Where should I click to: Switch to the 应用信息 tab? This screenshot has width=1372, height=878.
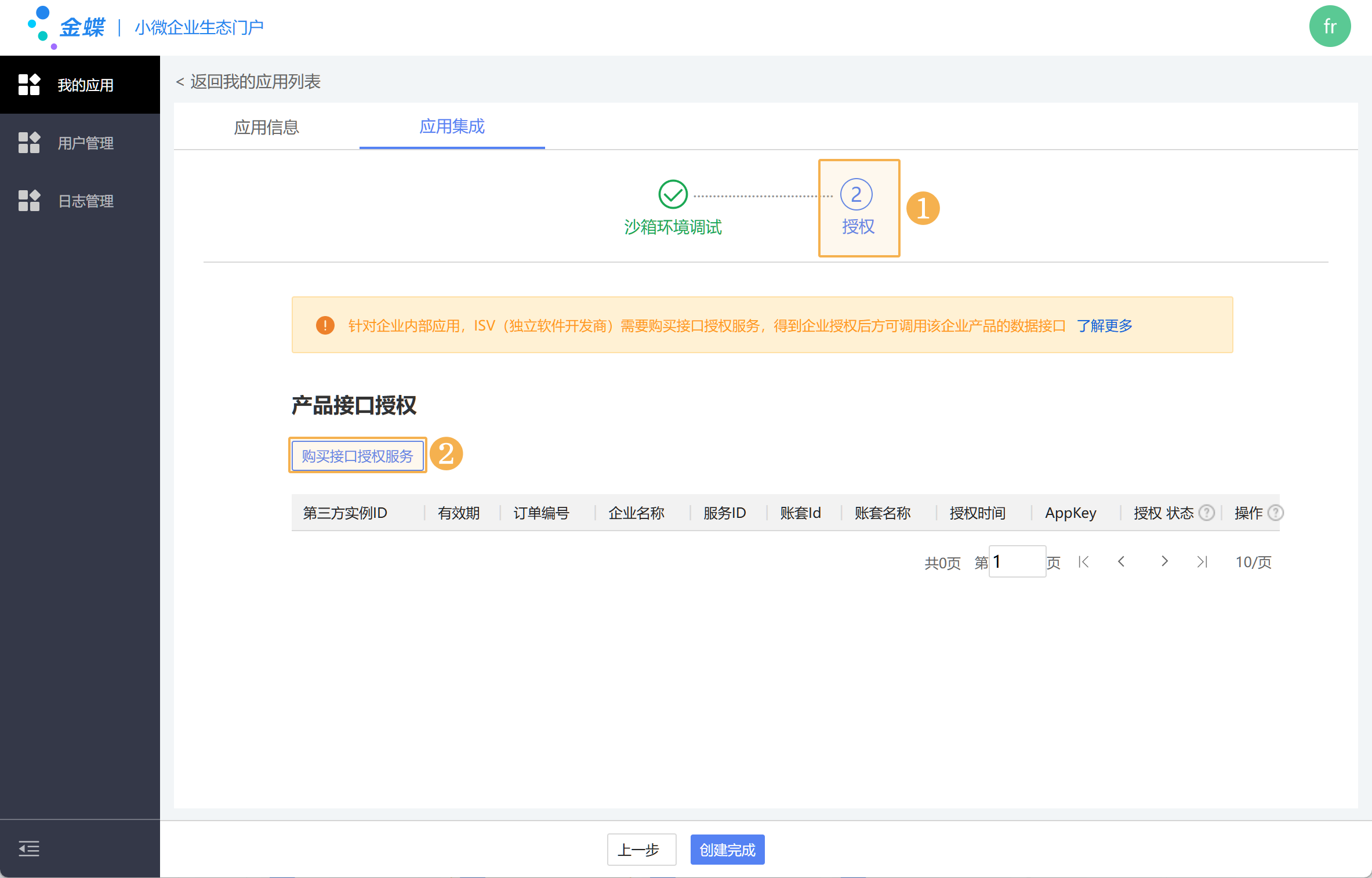pyautogui.click(x=266, y=127)
